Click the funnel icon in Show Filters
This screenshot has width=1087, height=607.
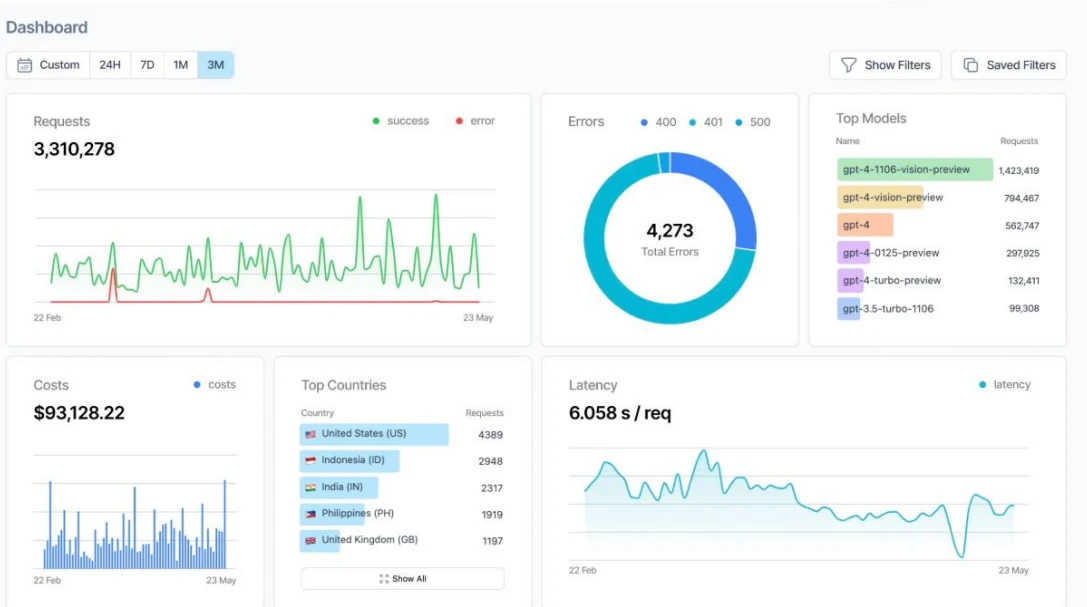coord(849,65)
